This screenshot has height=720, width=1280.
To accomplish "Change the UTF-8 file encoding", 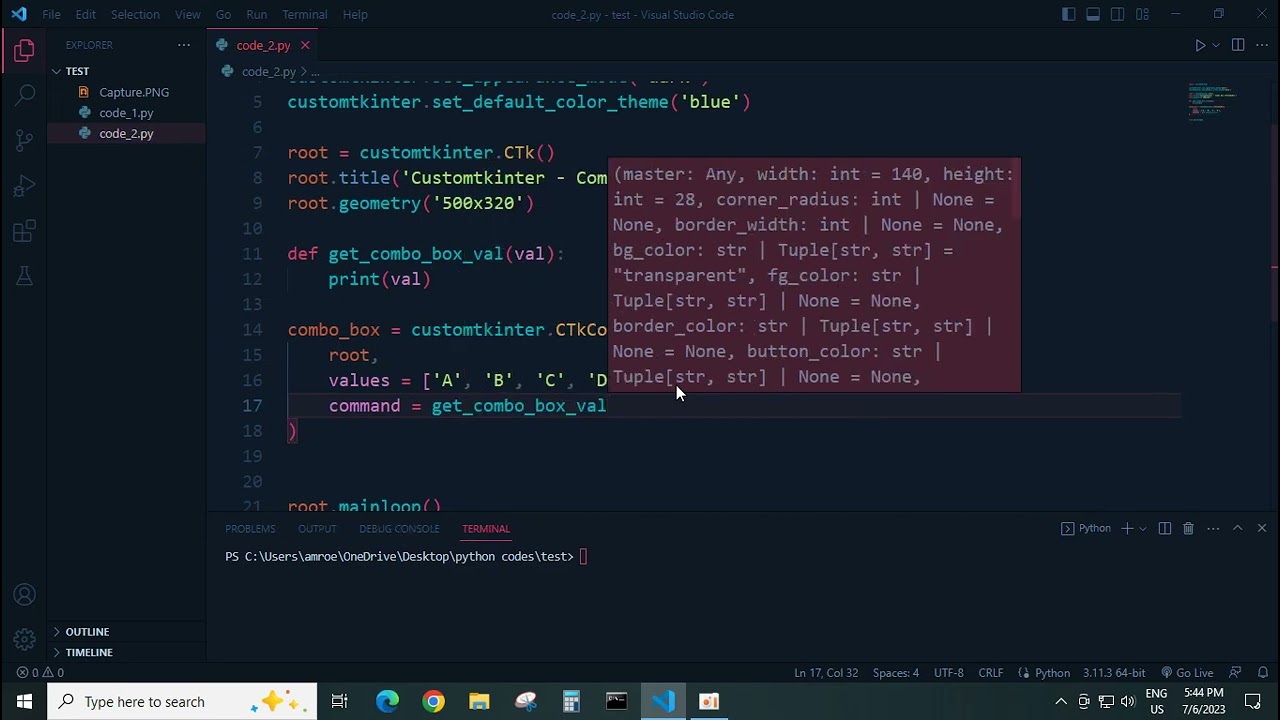I will [x=949, y=673].
